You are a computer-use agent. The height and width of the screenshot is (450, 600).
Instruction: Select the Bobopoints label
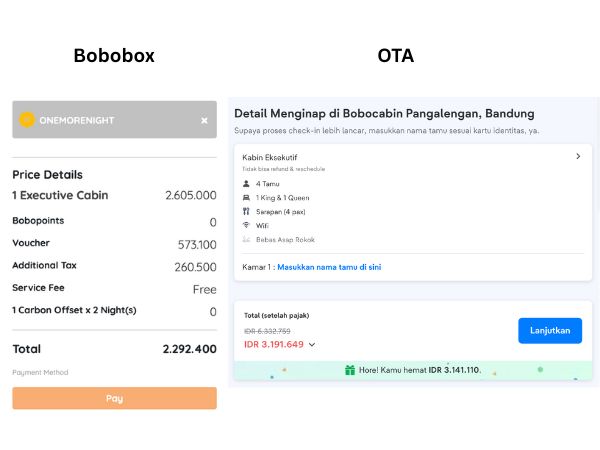38,220
